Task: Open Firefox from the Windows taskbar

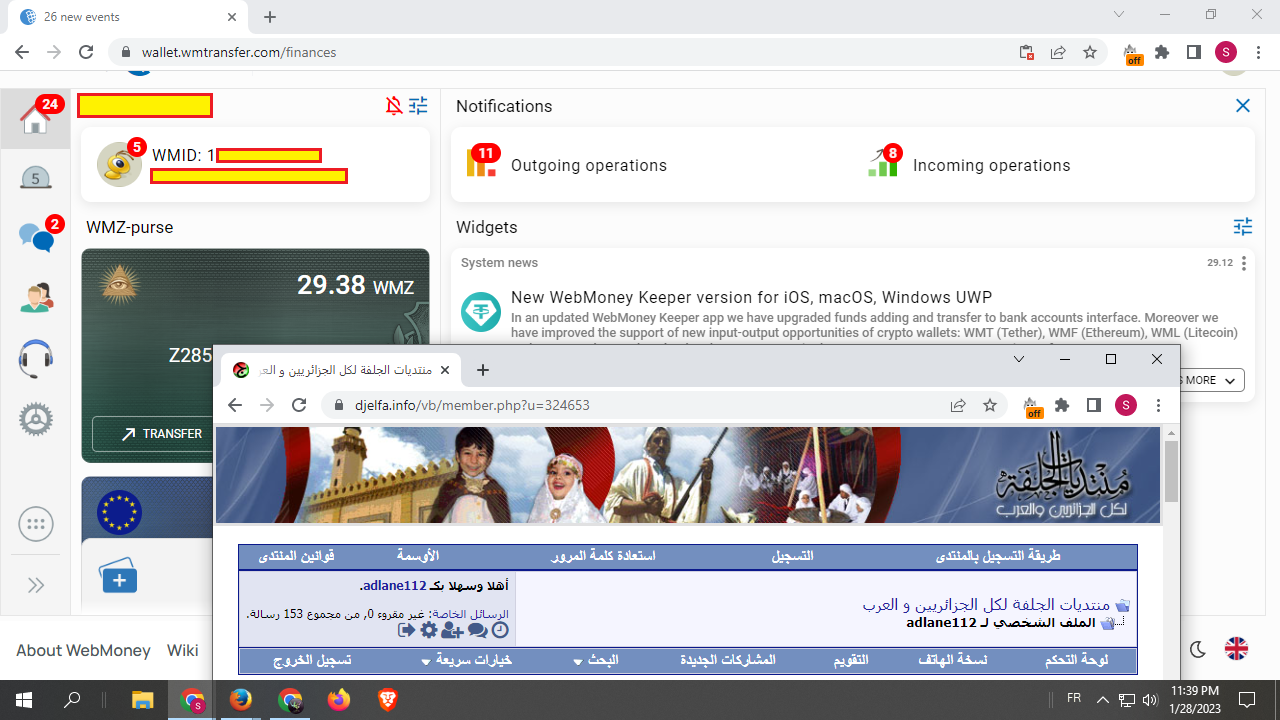Action: (338, 700)
